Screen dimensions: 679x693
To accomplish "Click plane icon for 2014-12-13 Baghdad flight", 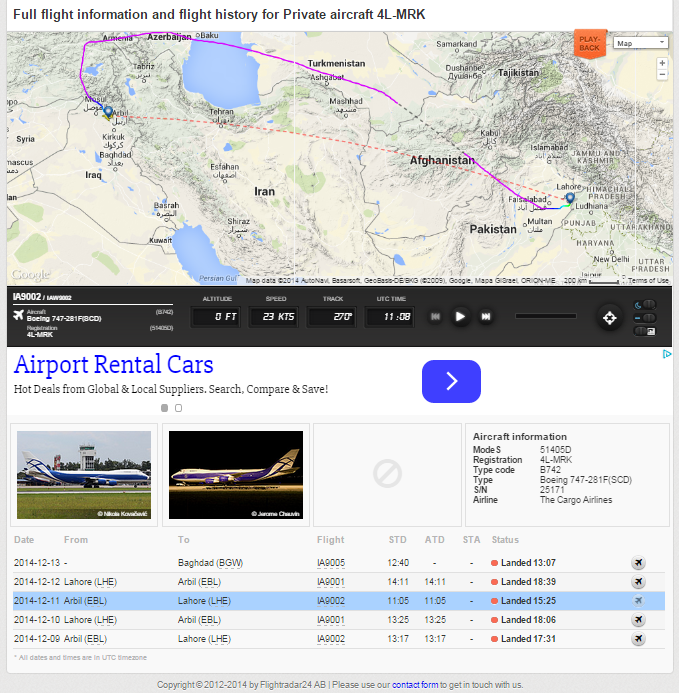I will pos(638,563).
